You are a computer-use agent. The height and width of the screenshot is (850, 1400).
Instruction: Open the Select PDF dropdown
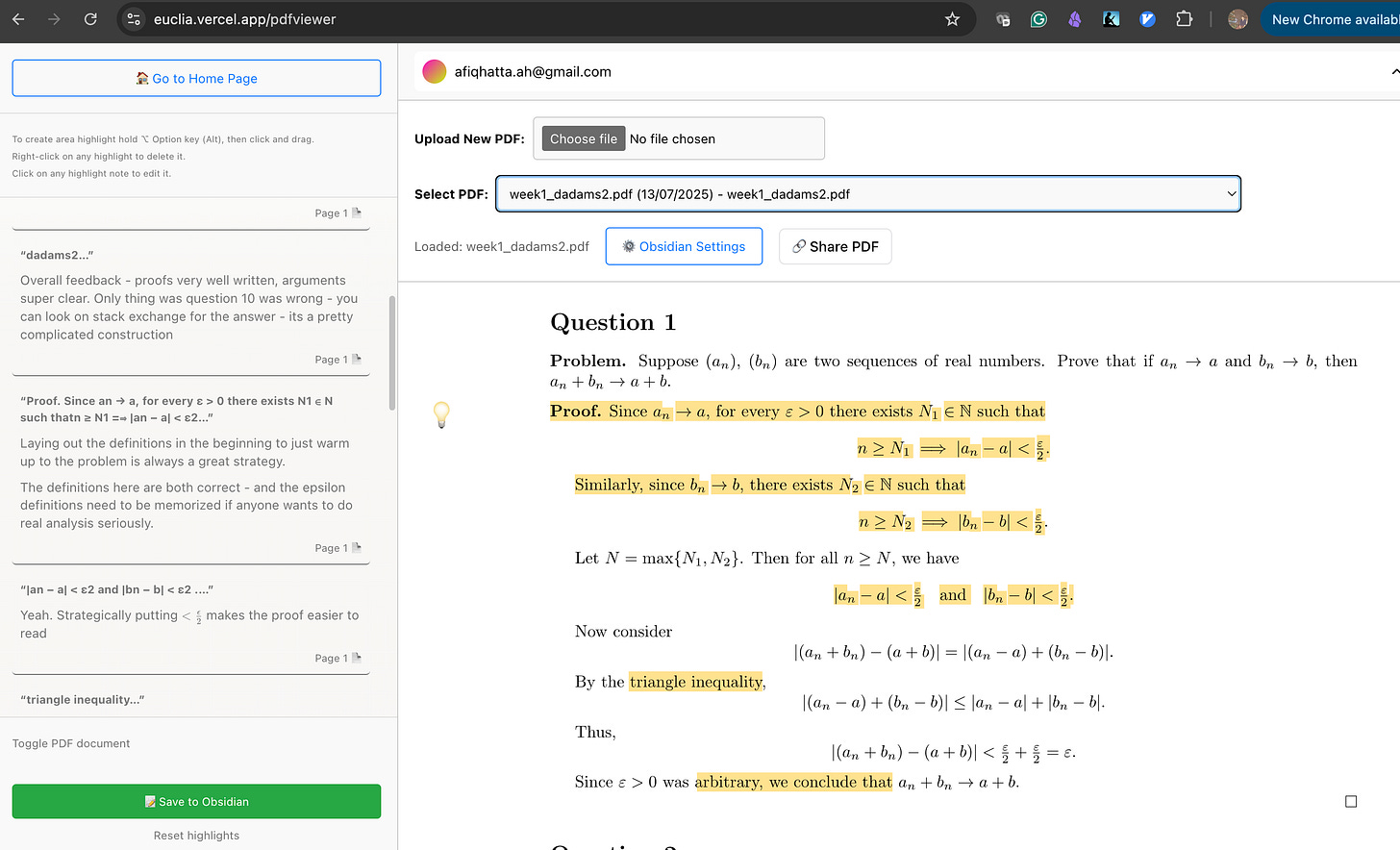(x=868, y=193)
